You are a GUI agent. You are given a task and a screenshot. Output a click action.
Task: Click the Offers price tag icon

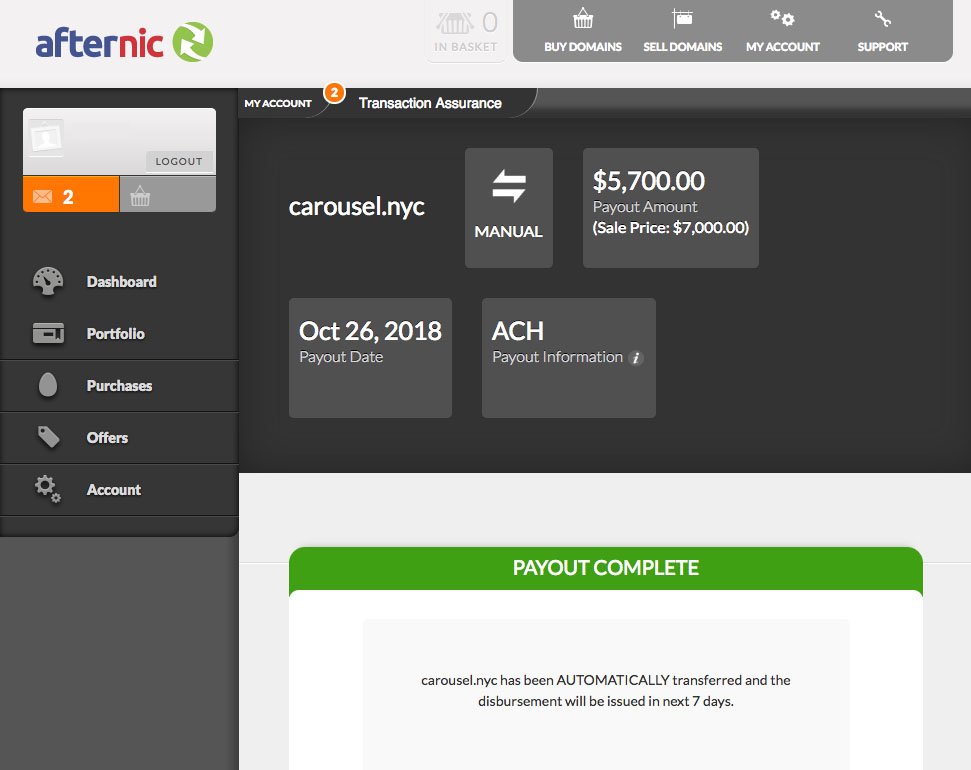click(x=48, y=437)
